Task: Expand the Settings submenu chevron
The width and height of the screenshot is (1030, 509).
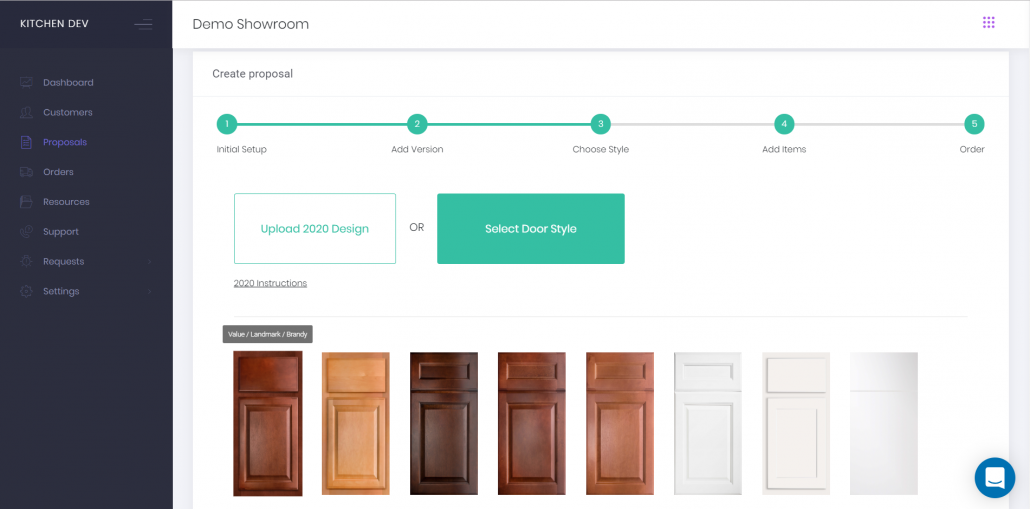Action: pyautogui.click(x=149, y=292)
